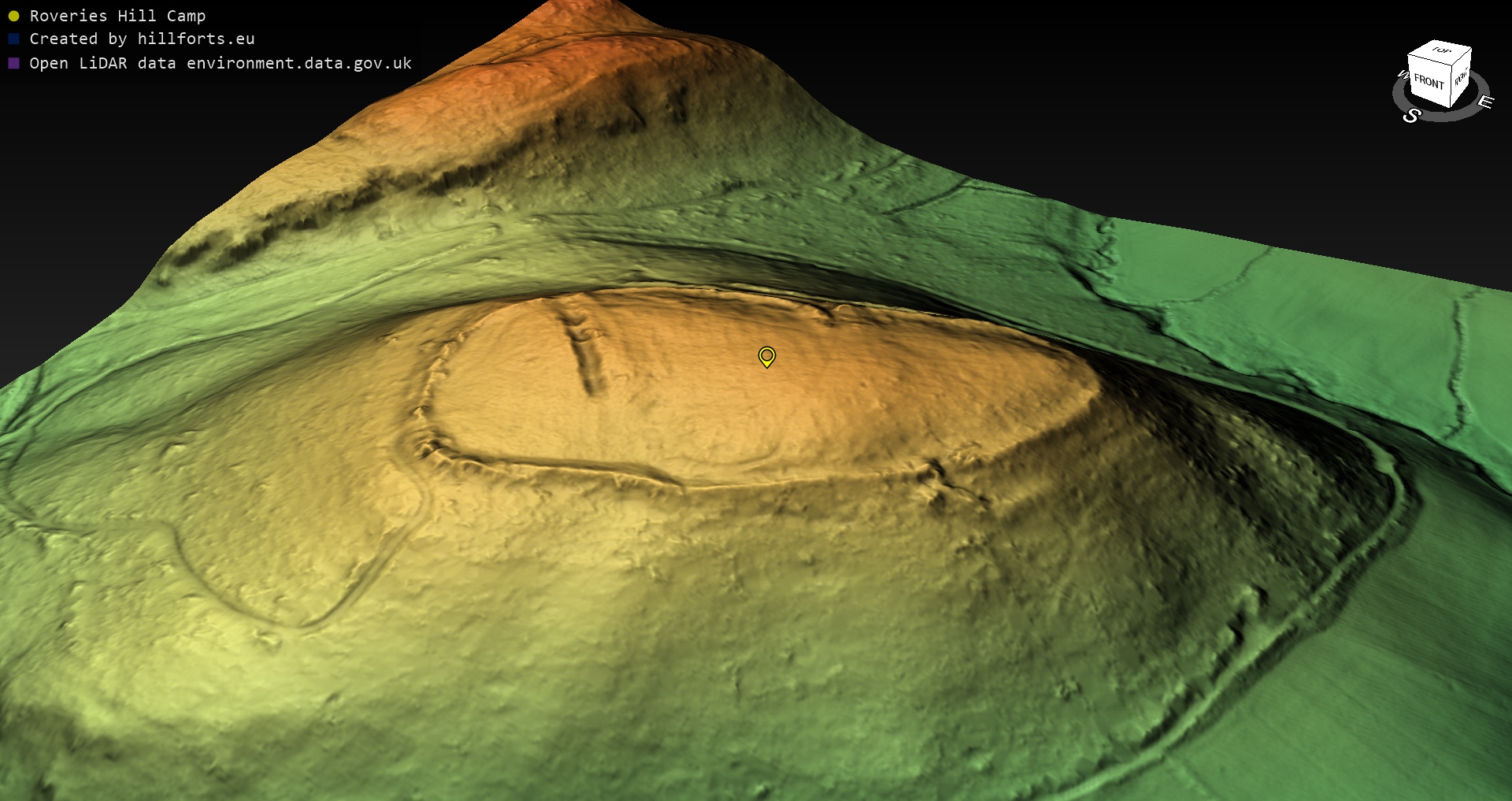The width and height of the screenshot is (1512, 801).
Task: Select the Roveries Hill Camp label
Action: tap(117, 16)
